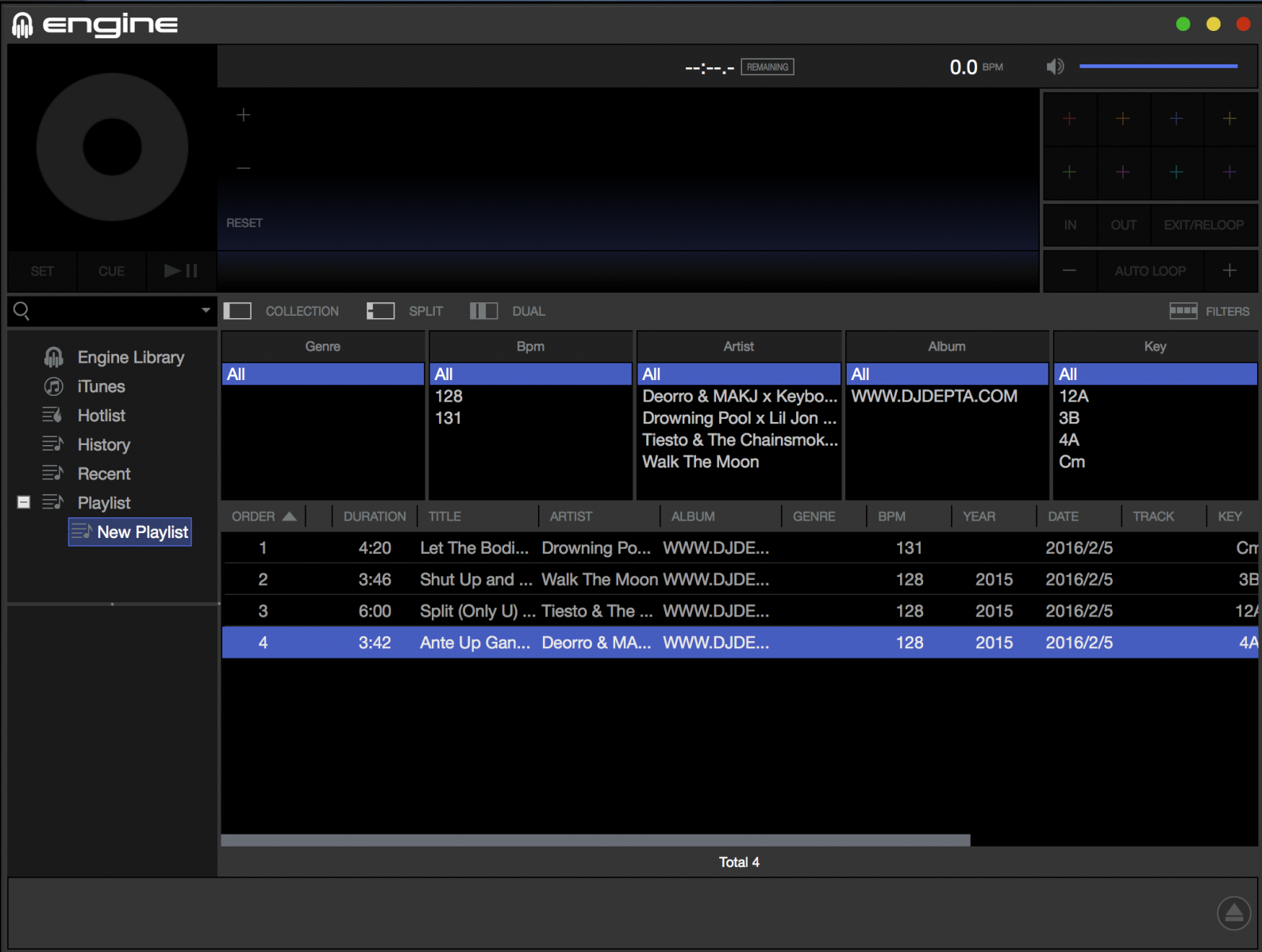The height and width of the screenshot is (952, 1262).
Task: Set the magenta hot cue pad
Action: (x=1123, y=172)
